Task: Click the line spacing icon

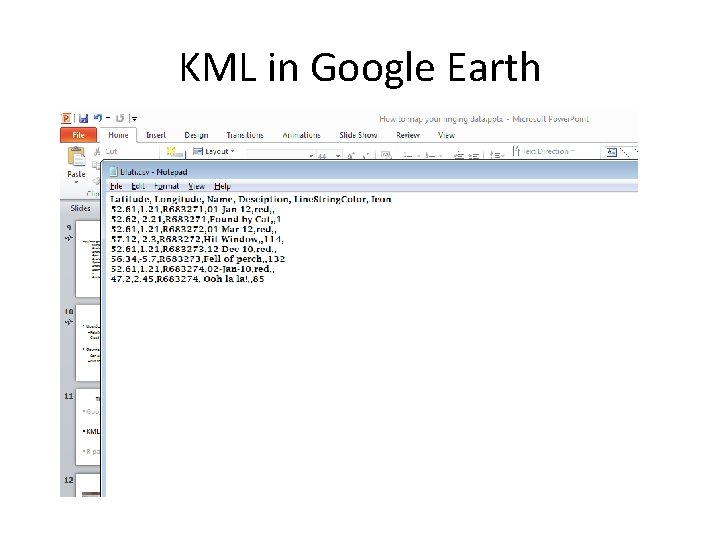Action: [x=496, y=155]
